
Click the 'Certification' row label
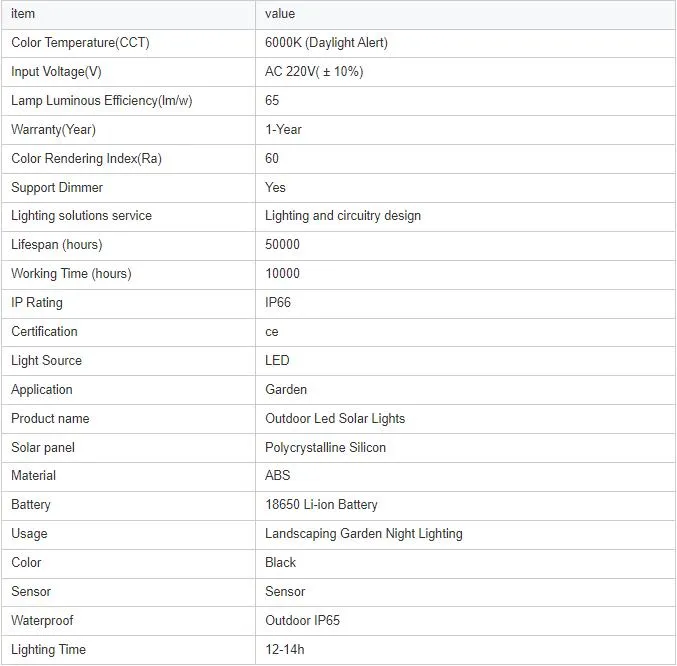pyautogui.click(x=44, y=332)
